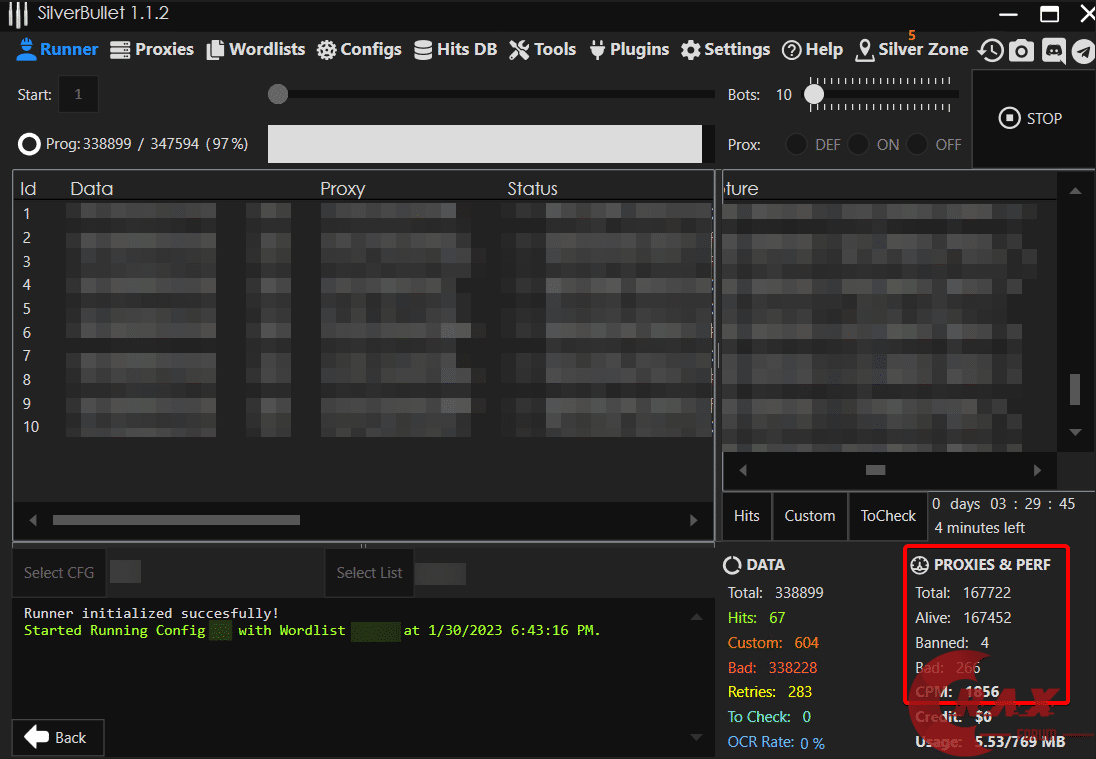Click the Start number input field
1096x759 pixels.
click(x=78, y=95)
